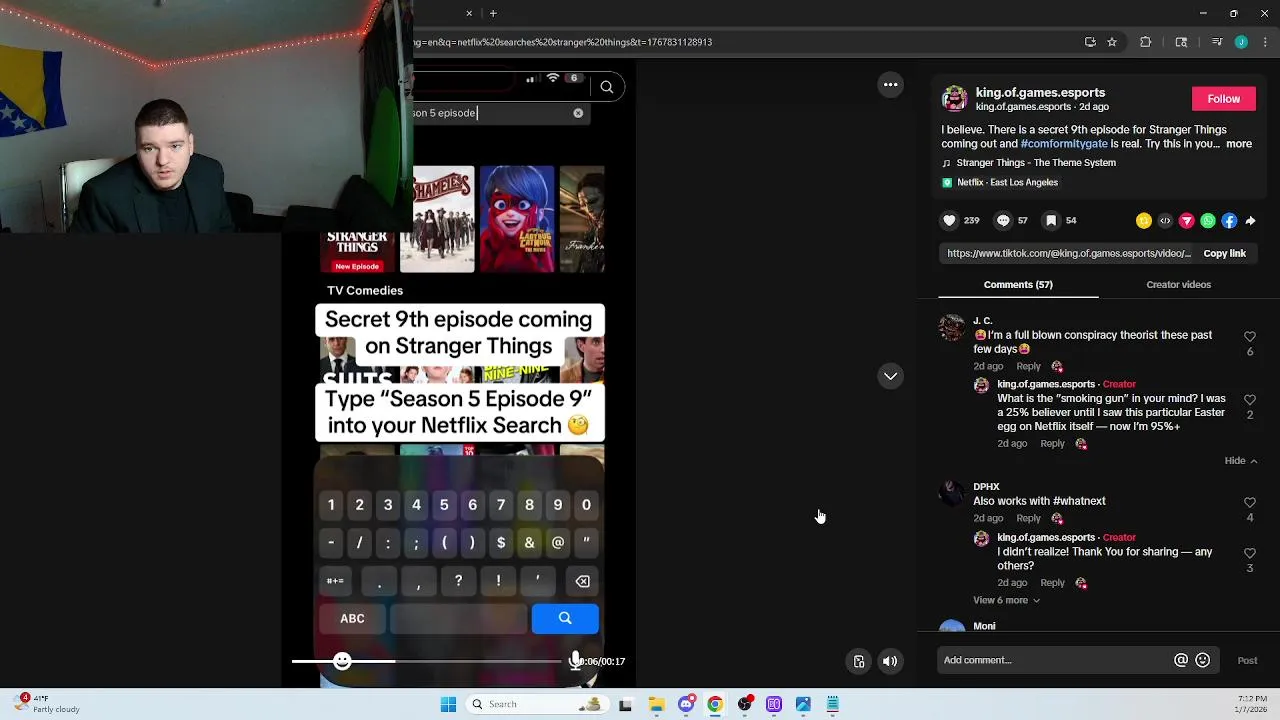This screenshot has width=1280, height=720.
Task: Open Chrome tab search icon in toolbar
Action: (x=1181, y=42)
